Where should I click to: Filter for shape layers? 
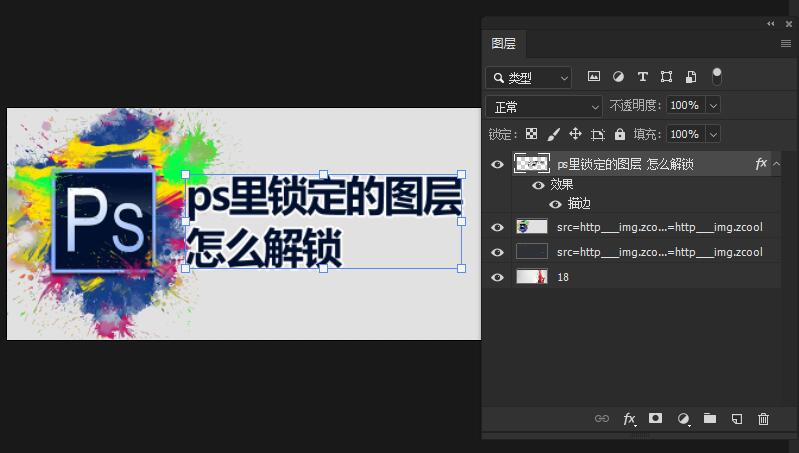[x=666, y=77]
